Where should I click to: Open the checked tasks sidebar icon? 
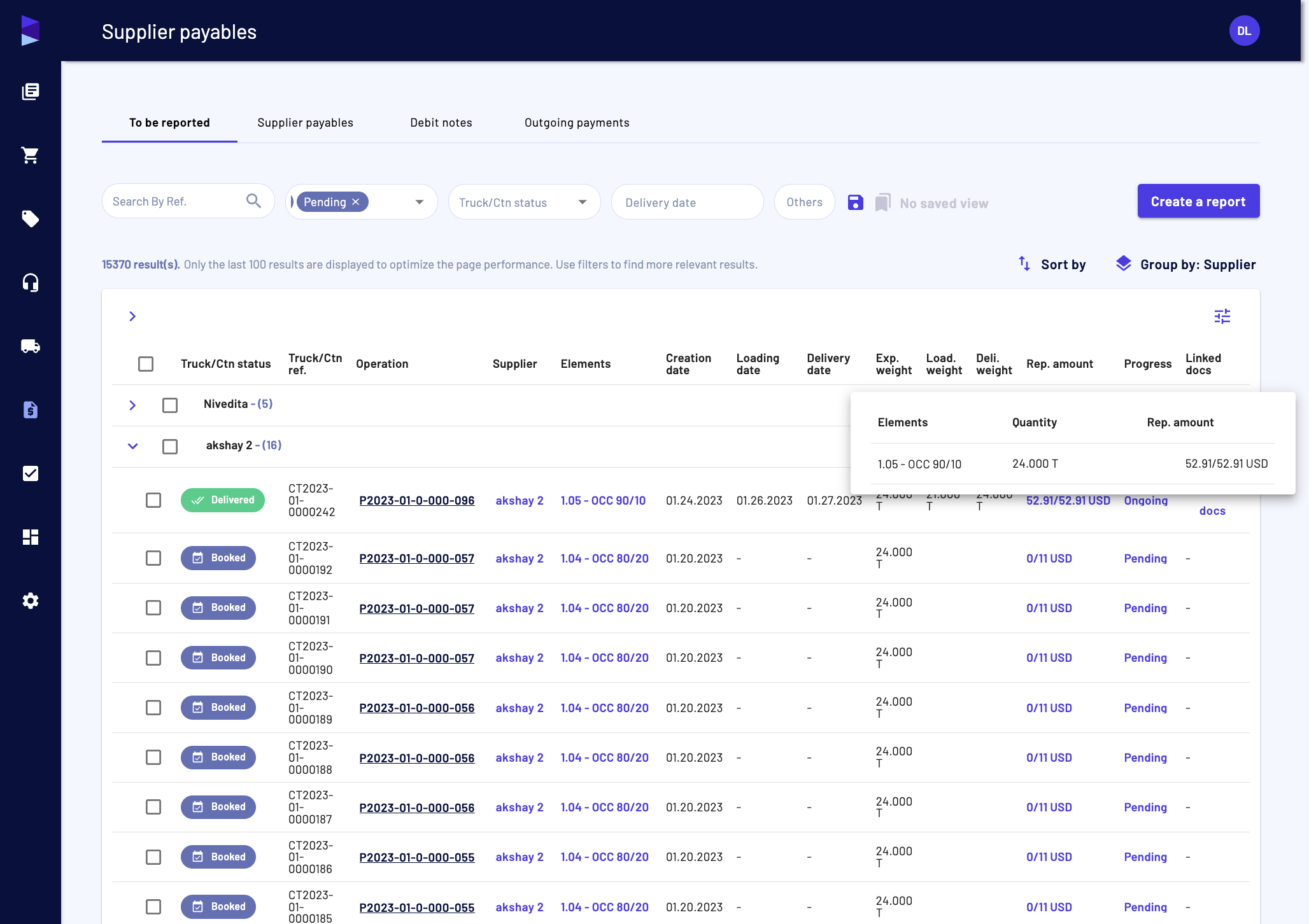point(31,473)
